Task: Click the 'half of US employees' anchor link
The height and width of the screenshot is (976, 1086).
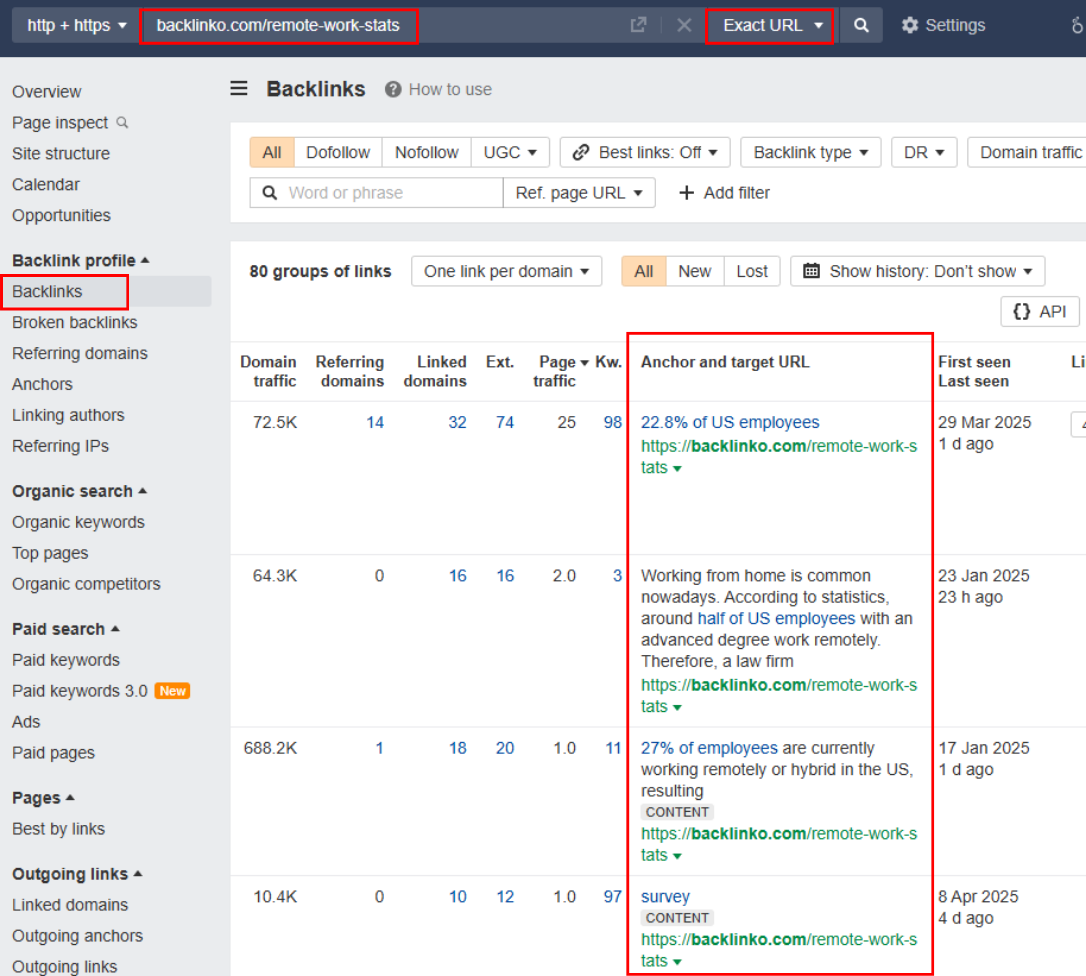Action: click(x=776, y=619)
